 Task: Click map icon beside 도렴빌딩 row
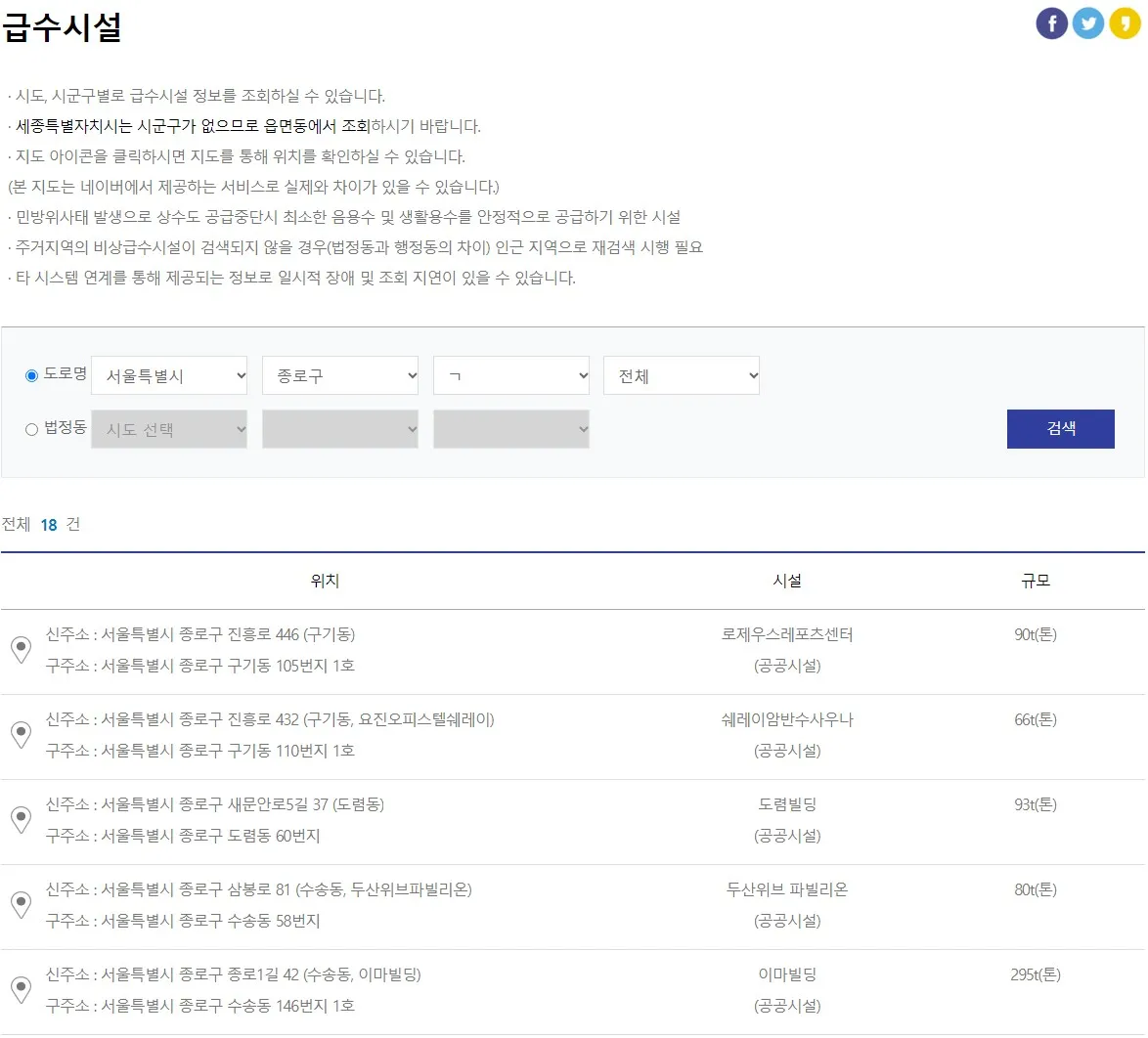[21, 820]
